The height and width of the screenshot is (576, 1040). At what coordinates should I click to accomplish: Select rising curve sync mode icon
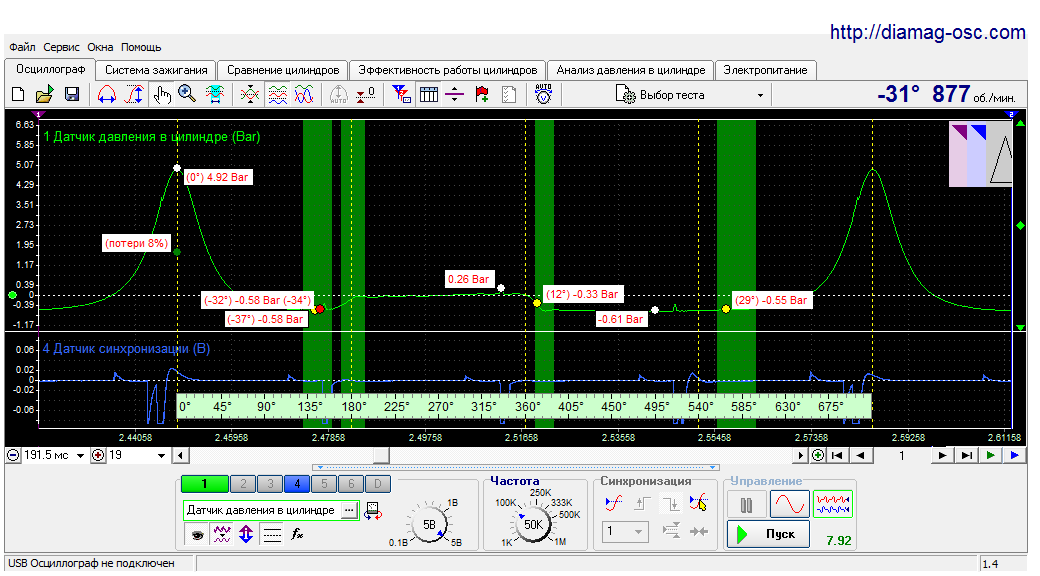point(614,504)
